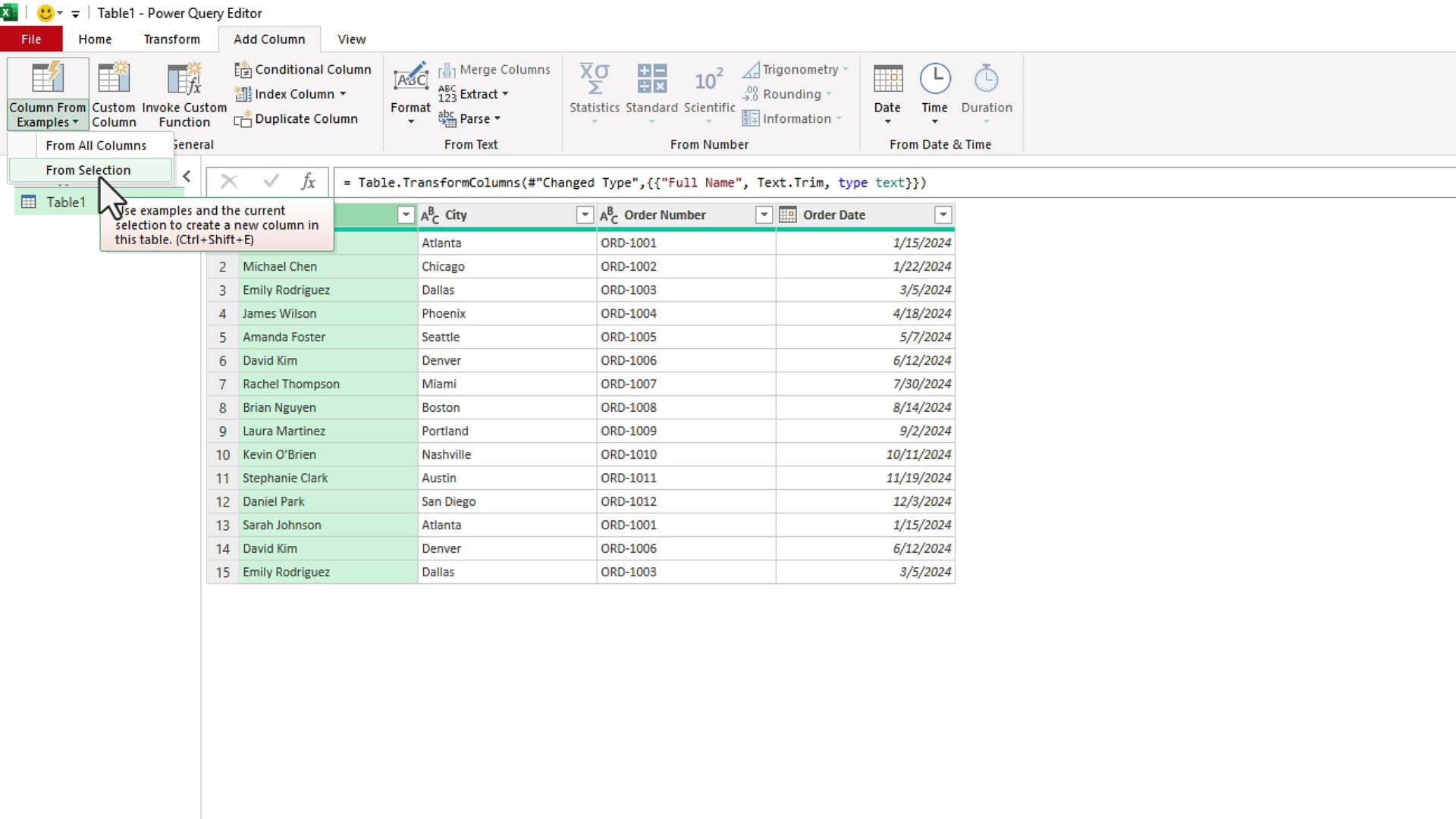Image resolution: width=1456 pixels, height=819 pixels.
Task: Click the Phoenix city cell
Action: (507, 314)
